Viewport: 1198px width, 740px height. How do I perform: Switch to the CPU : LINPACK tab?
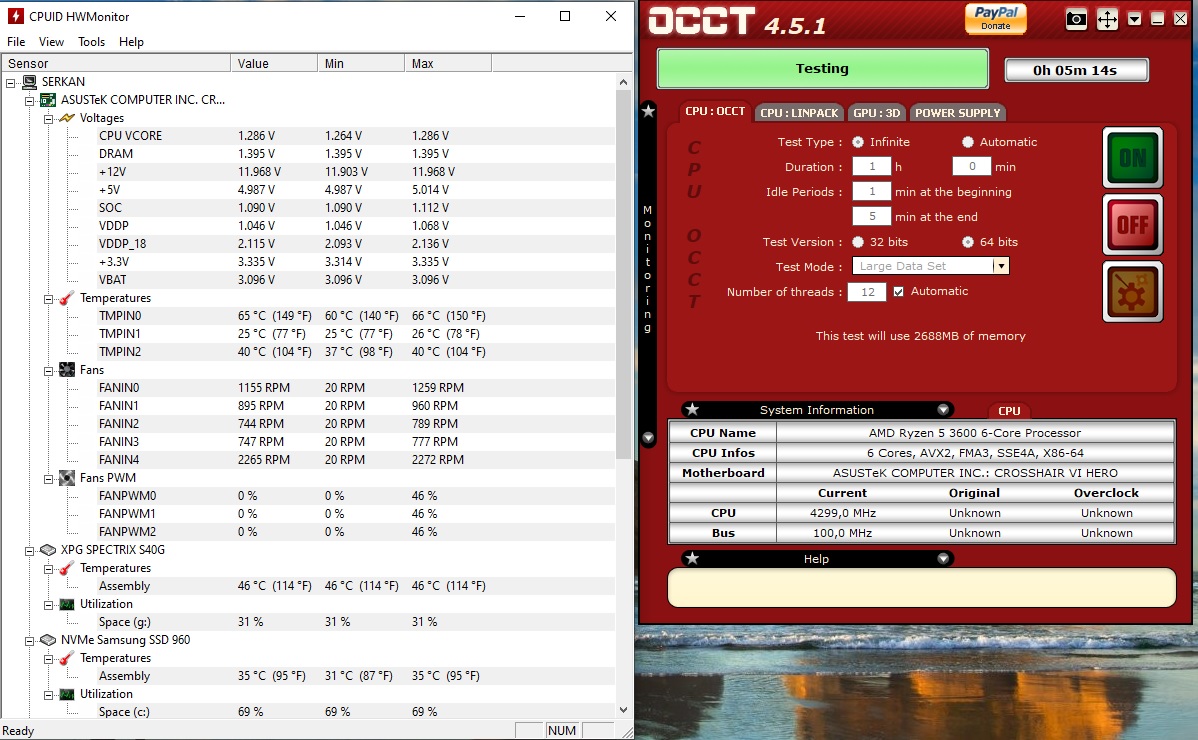[799, 113]
